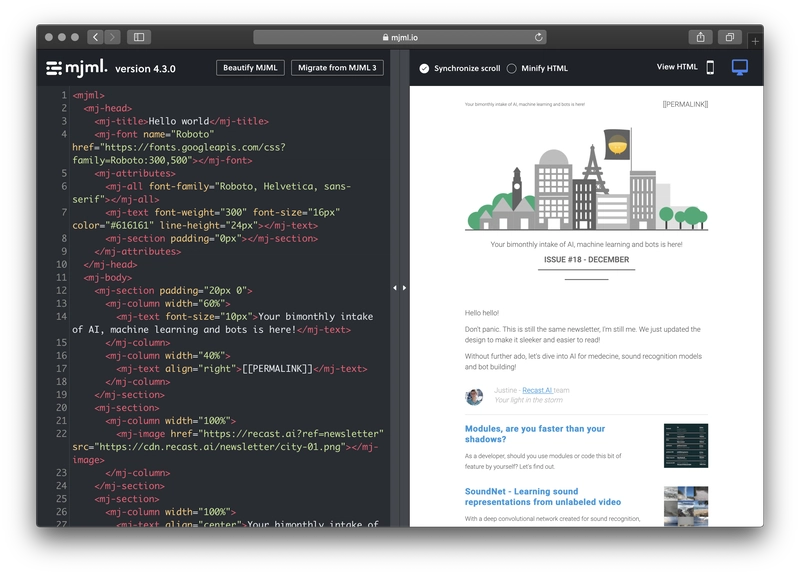Click the <mj-body> tag line
Screen dimensions: 800x575
coord(108,278)
